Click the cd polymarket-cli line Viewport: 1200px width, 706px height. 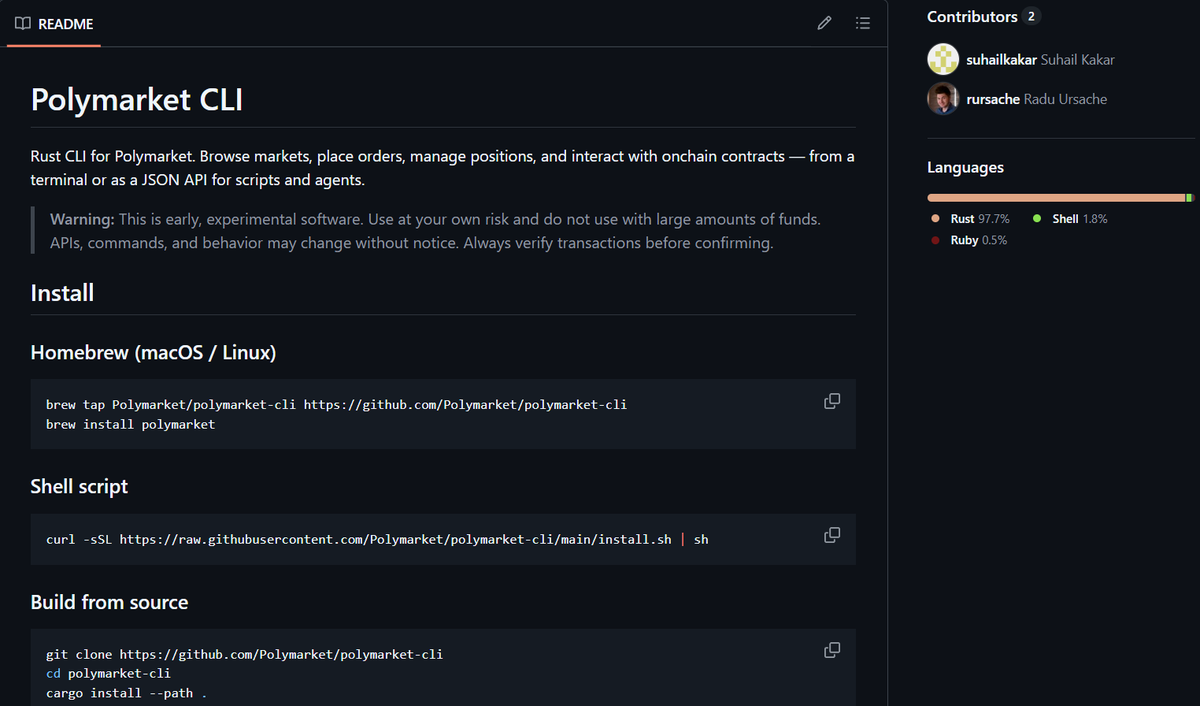tap(108, 674)
